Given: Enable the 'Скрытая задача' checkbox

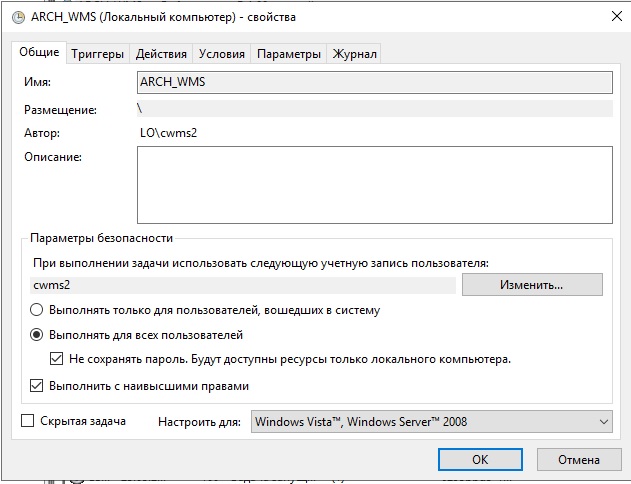Looking at the screenshot, I should pos(28,421).
